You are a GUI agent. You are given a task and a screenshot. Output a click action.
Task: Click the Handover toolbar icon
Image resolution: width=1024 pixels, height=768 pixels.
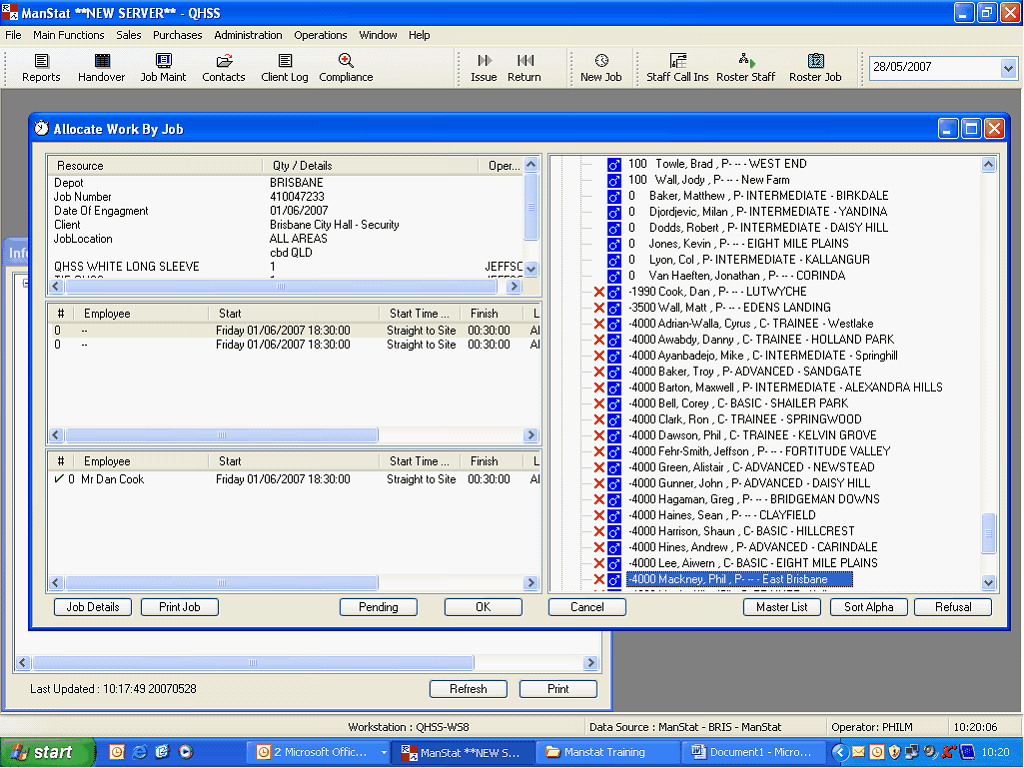pos(102,62)
